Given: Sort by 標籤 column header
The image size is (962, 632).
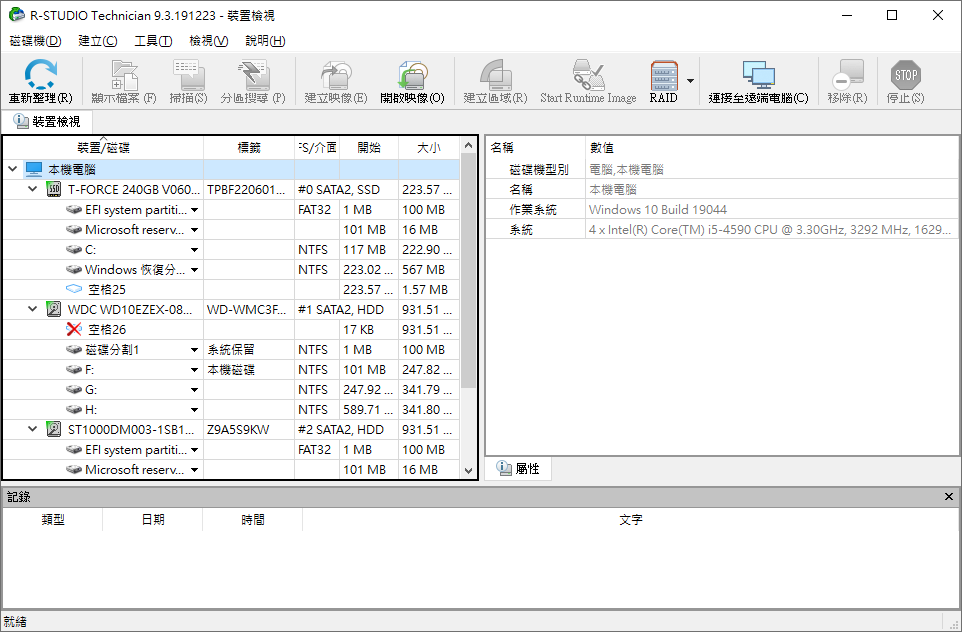Looking at the screenshot, I should 249,148.
